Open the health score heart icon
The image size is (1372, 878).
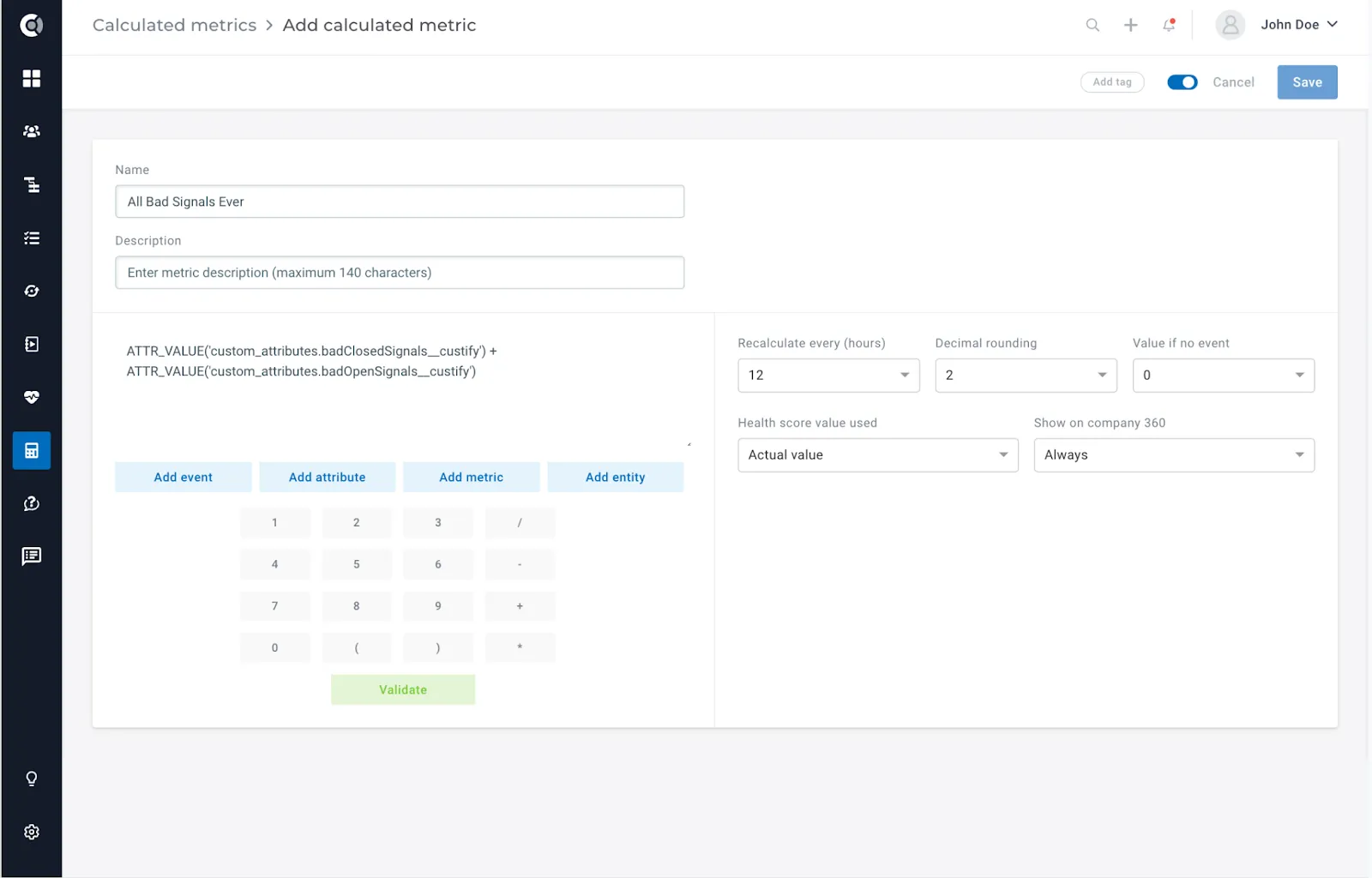coord(32,397)
